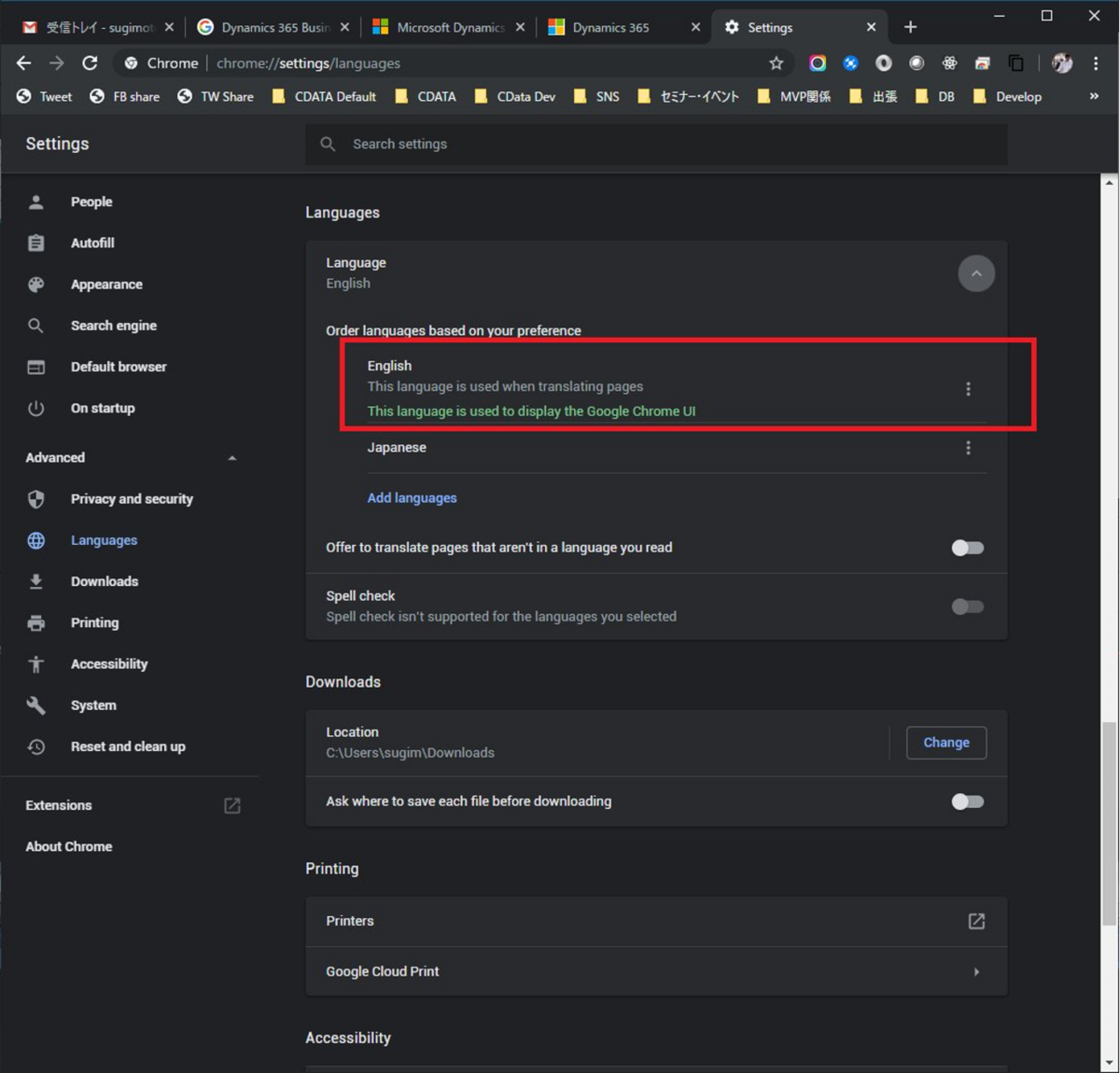1120x1073 pixels.
Task: Show hidden bookmarks overflow chevron
Action: [1094, 96]
